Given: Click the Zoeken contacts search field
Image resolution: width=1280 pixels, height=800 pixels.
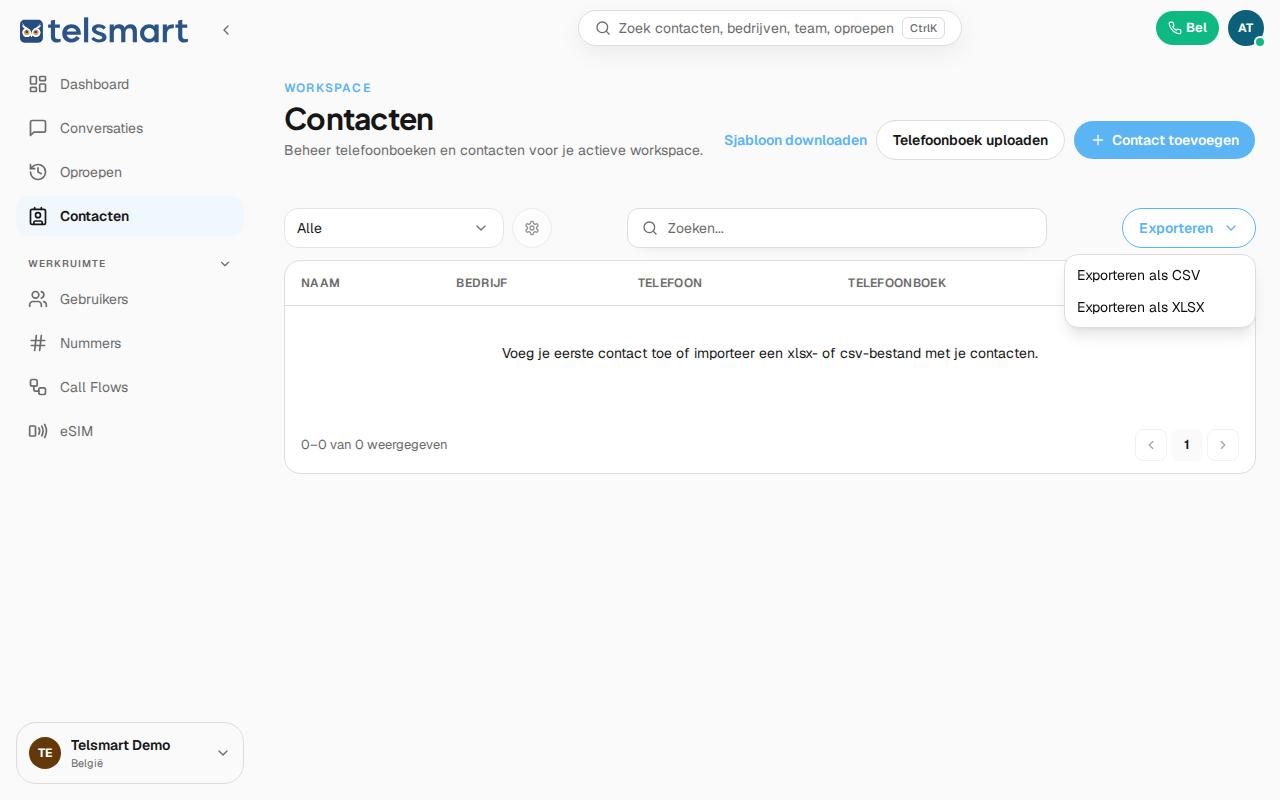Looking at the screenshot, I should click(x=836, y=228).
